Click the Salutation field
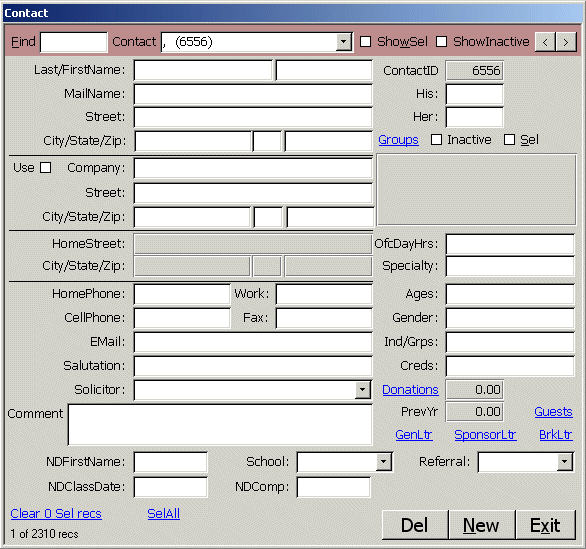This screenshot has width=586, height=549. click(253, 366)
